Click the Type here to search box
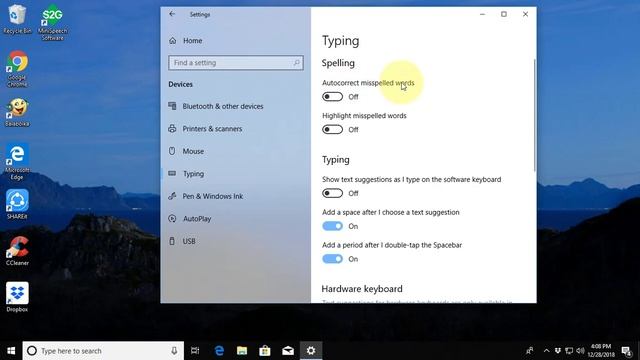The height and width of the screenshot is (360, 640). [103, 351]
